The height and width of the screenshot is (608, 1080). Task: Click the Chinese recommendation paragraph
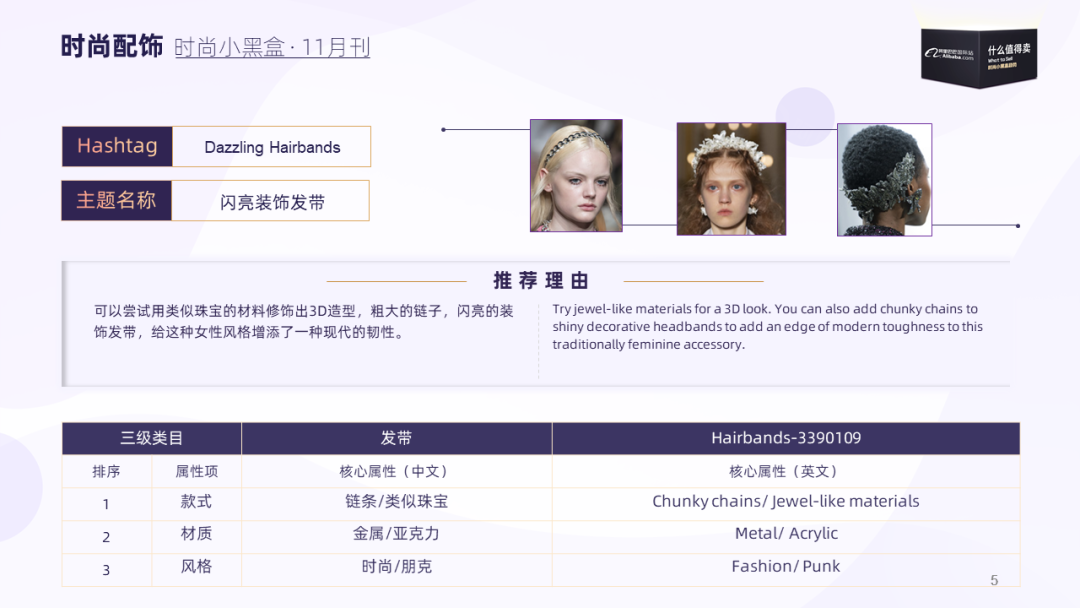tap(304, 321)
